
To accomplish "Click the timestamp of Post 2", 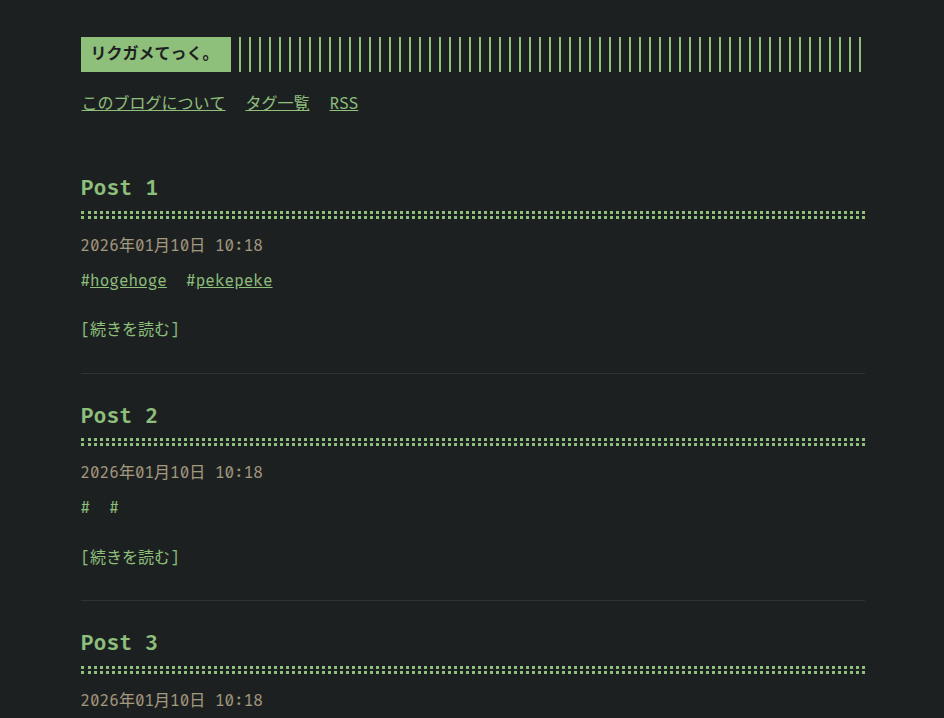I will pyautogui.click(x=171, y=472).
